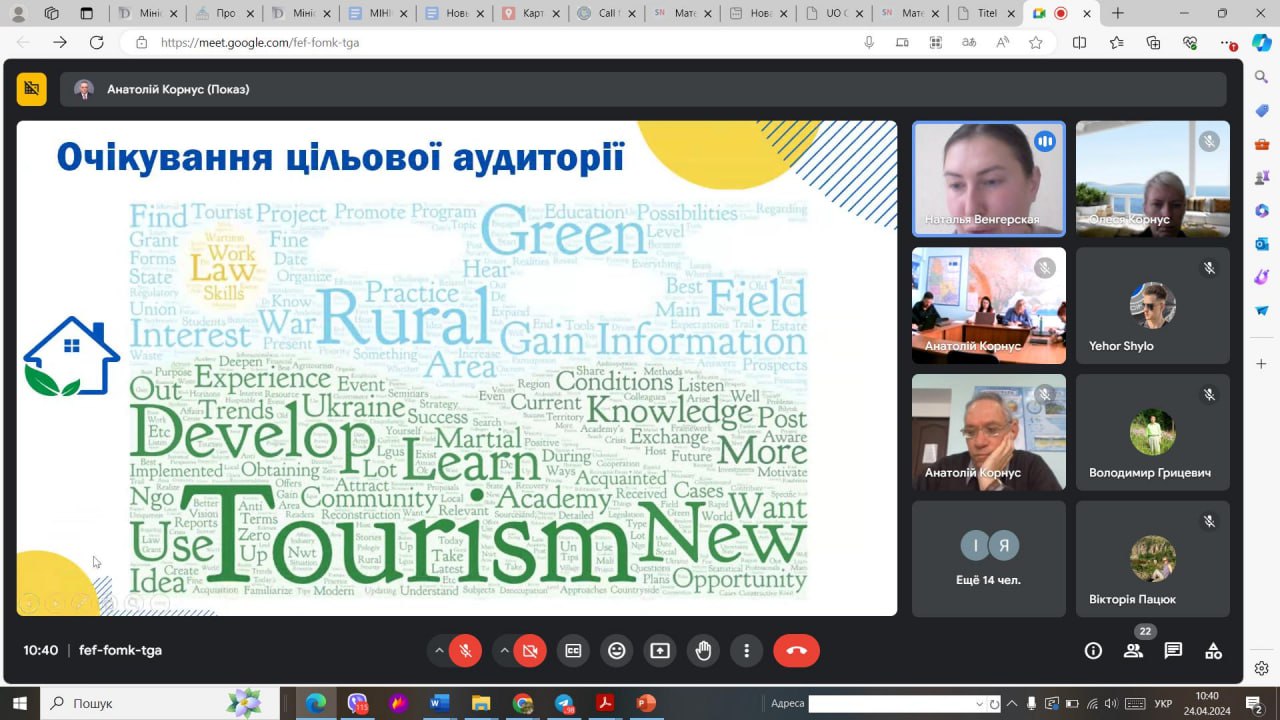Switch keyboard language 'УКР'
The width and height of the screenshot is (1280, 720).
(1163, 704)
